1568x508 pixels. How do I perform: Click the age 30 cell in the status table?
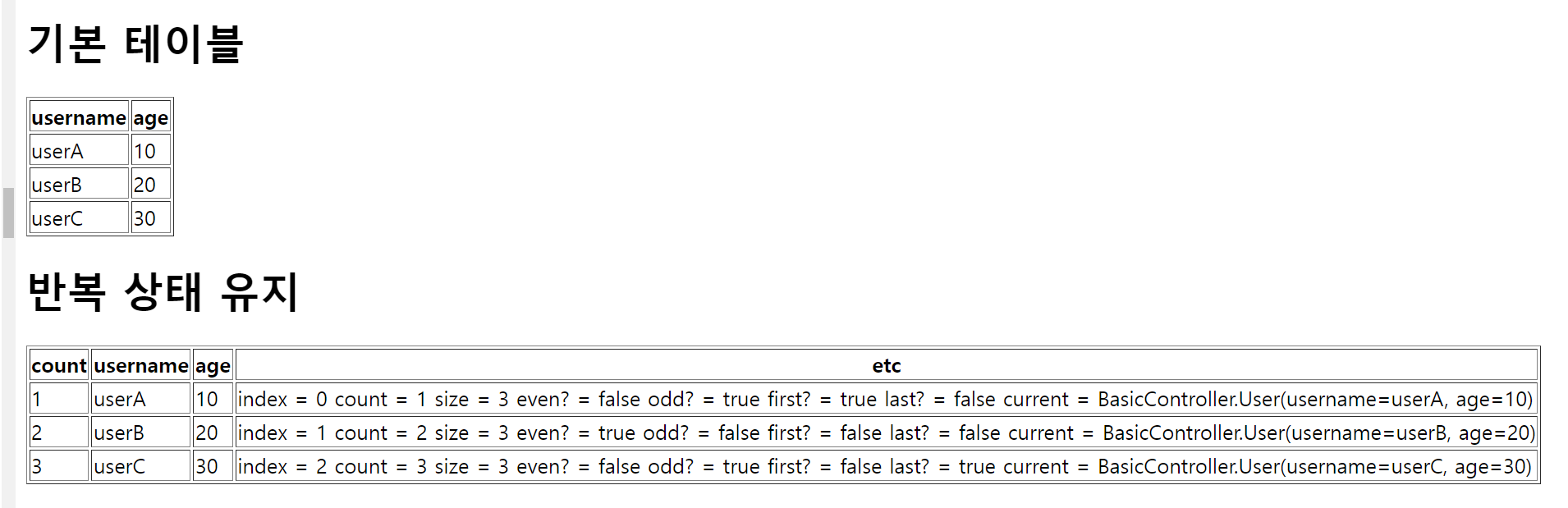point(213,466)
